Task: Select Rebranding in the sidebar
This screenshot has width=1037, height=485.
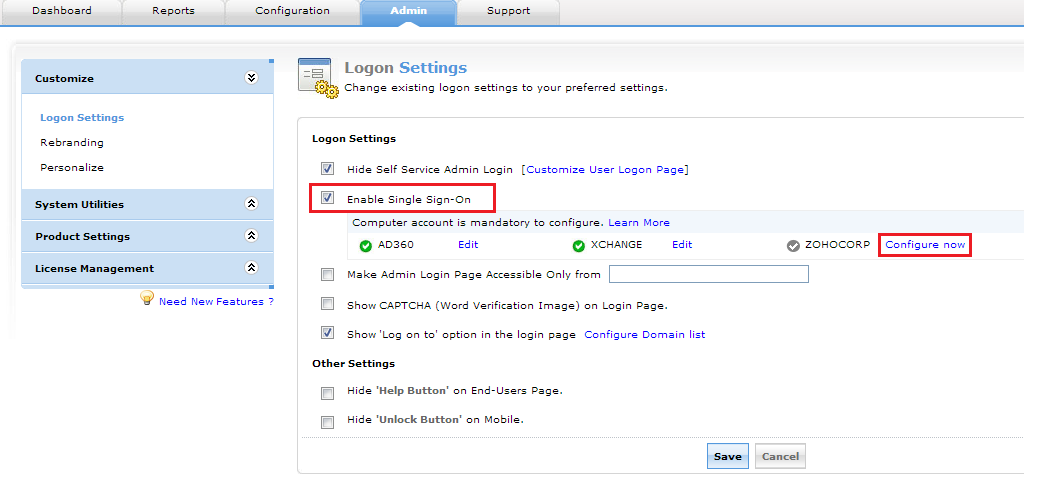Action: (x=71, y=142)
